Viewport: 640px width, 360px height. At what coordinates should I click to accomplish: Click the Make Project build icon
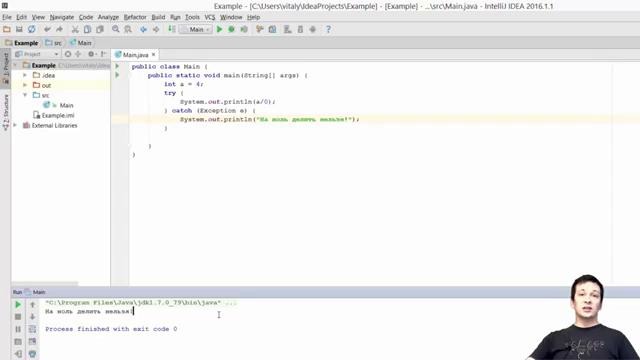point(171,29)
